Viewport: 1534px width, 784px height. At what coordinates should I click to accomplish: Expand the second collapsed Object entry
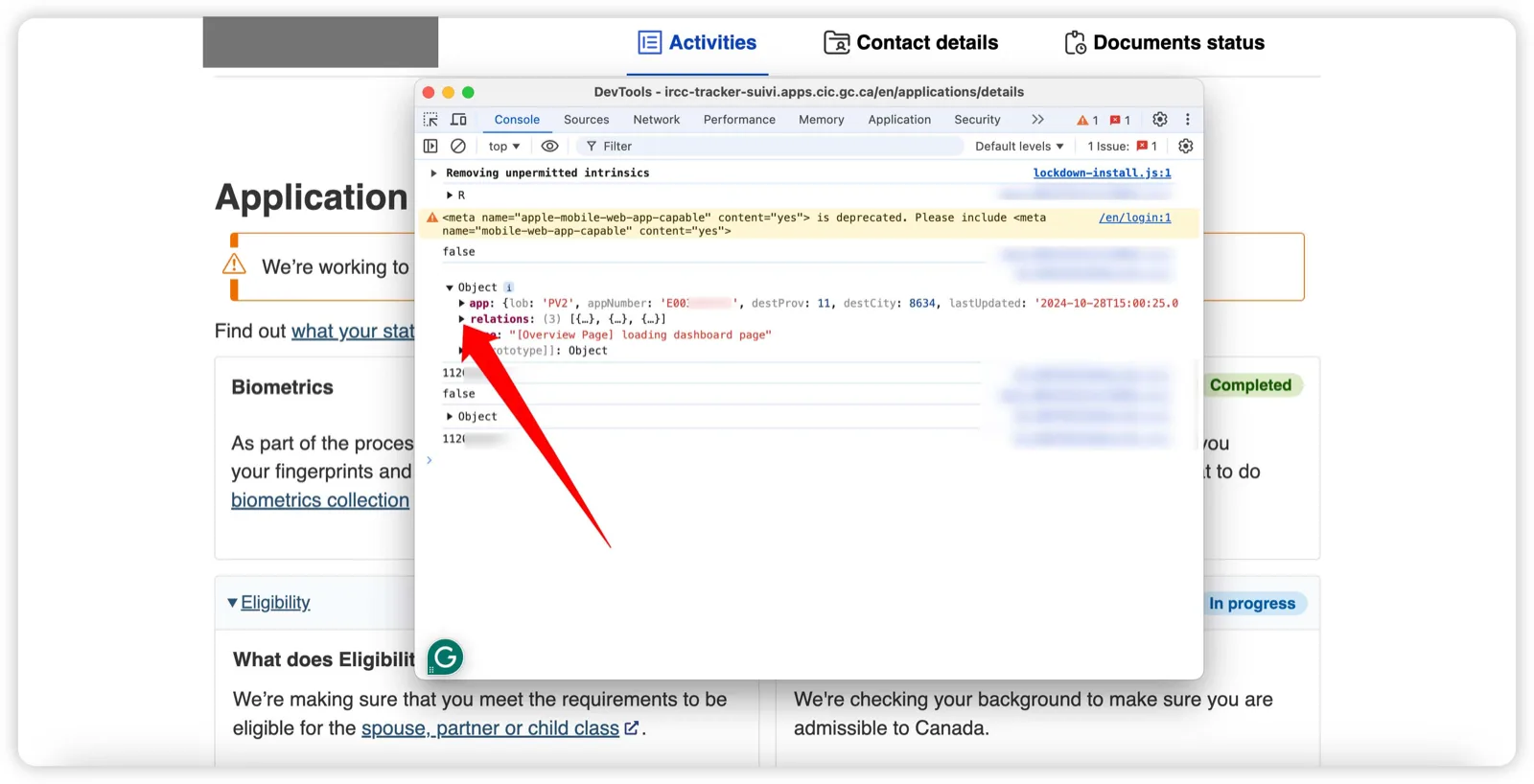click(450, 417)
